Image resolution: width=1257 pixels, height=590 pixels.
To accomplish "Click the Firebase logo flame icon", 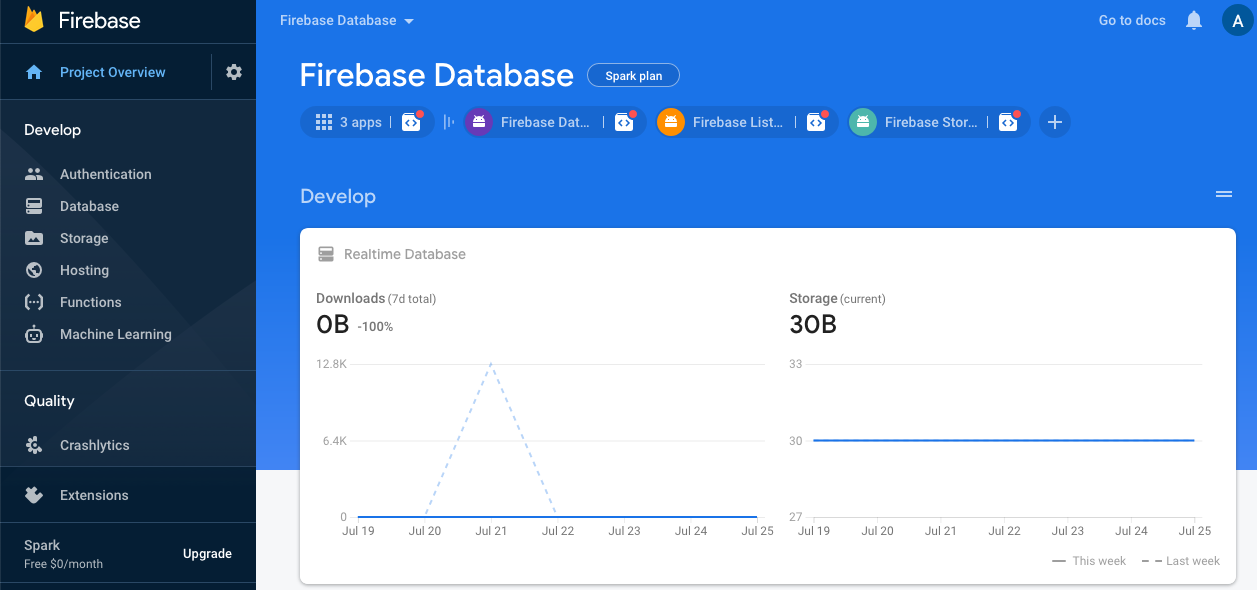I will (35, 20).
